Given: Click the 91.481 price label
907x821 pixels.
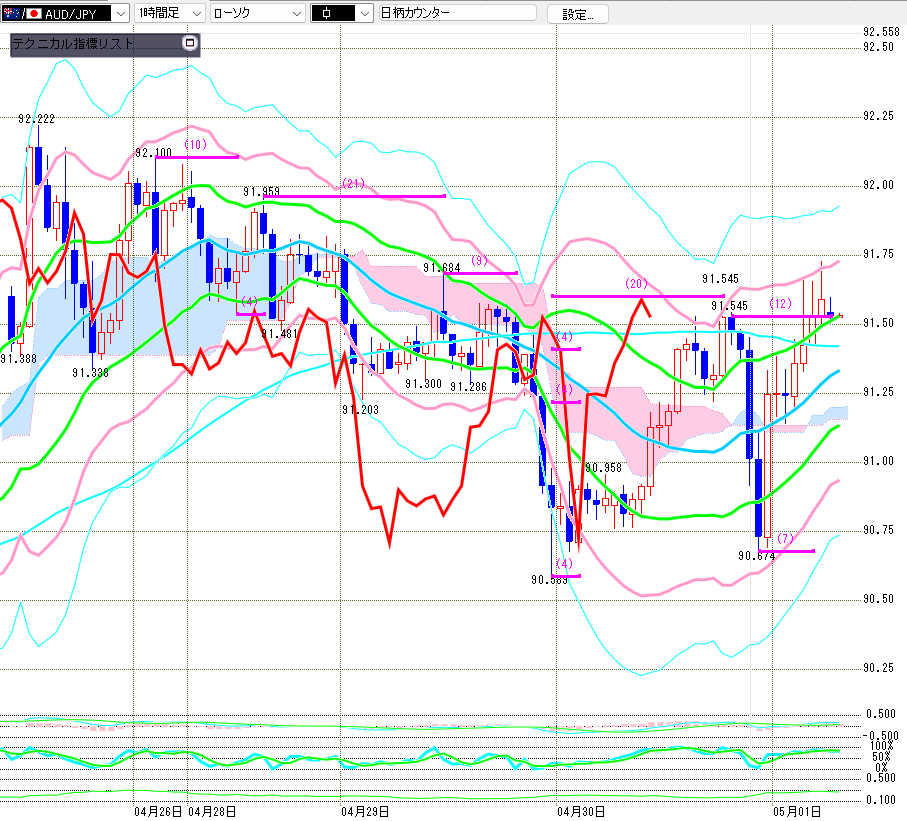Looking at the screenshot, I should point(279,334).
